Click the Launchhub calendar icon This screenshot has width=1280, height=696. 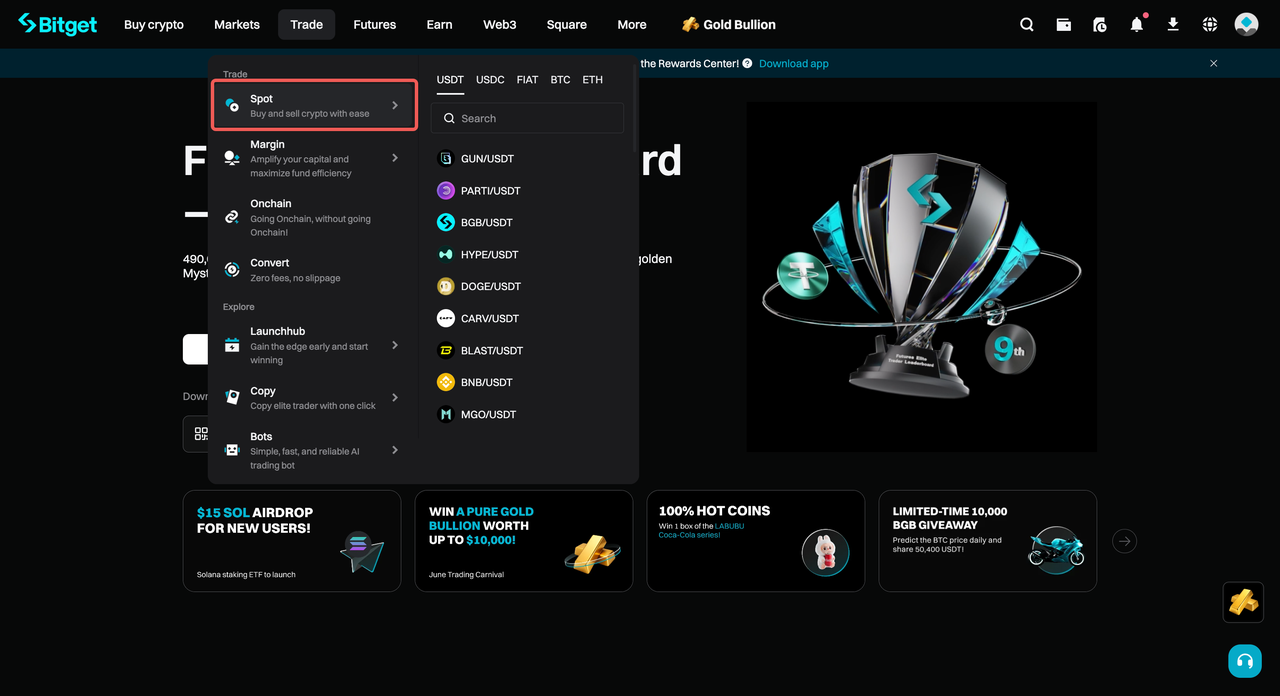click(232, 345)
